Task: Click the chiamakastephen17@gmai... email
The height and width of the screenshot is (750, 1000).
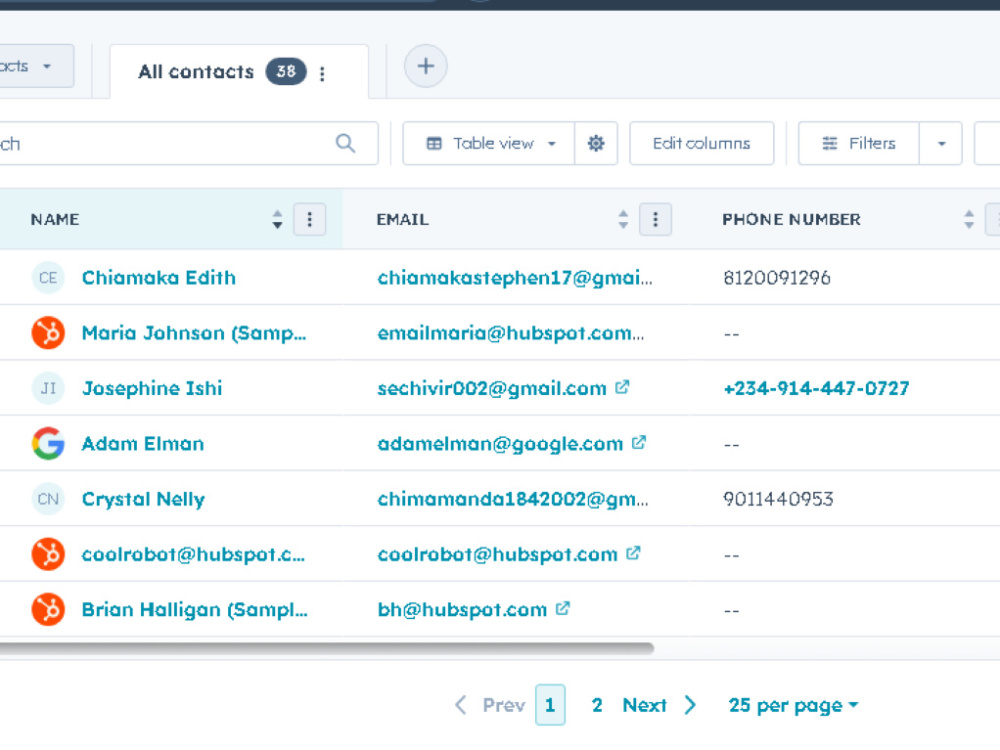Action: click(x=515, y=278)
